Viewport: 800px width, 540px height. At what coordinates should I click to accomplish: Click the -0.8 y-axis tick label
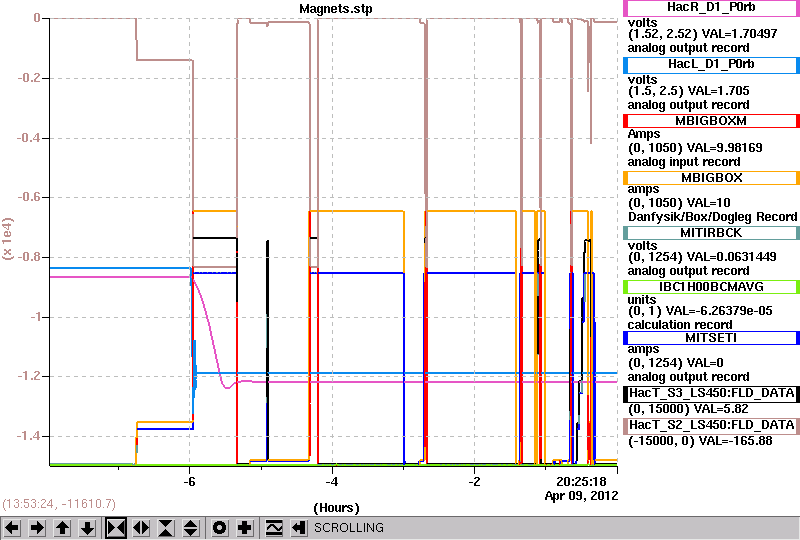point(29,257)
